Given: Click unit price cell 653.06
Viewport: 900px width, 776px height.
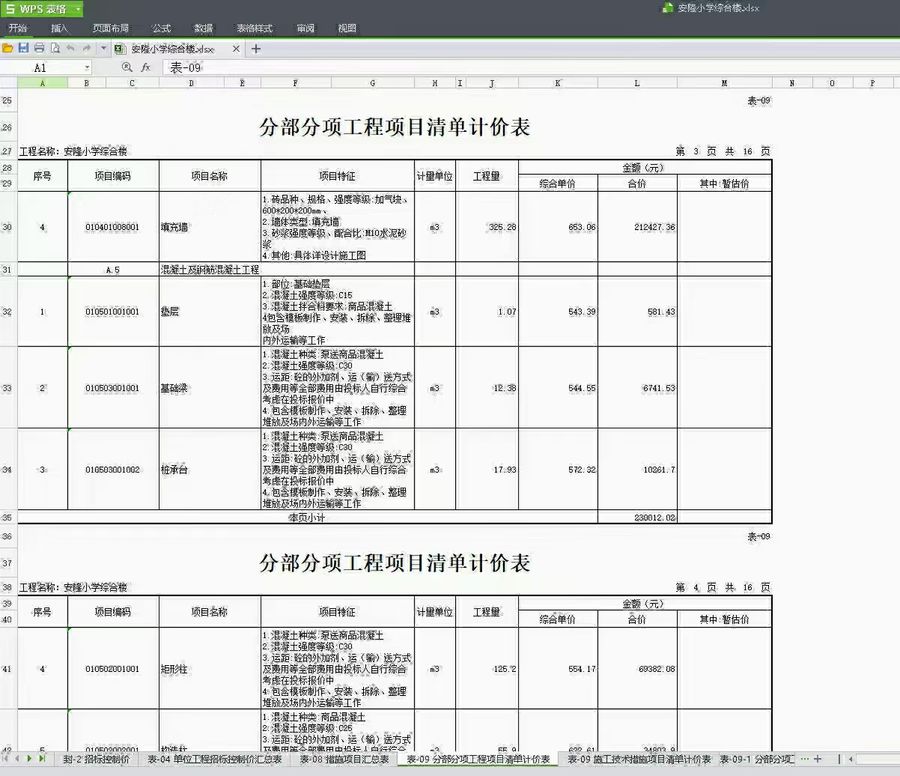Looking at the screenshot, I should click(558, 227).
